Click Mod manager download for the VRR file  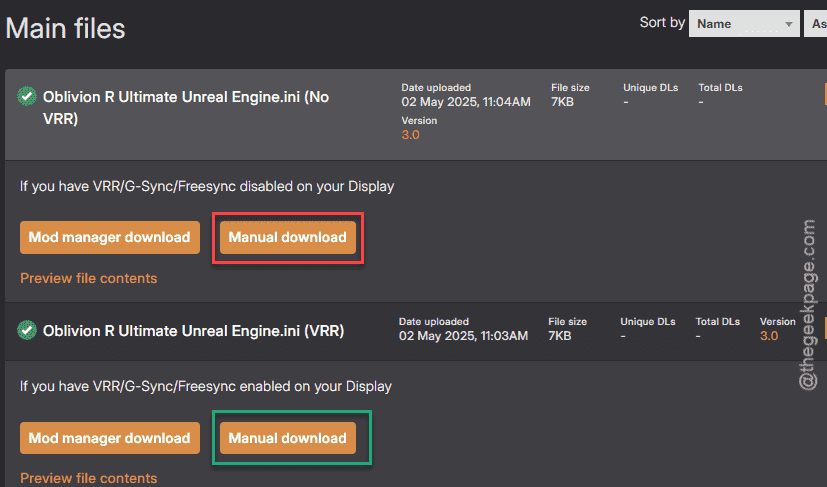tap(110, 438)
